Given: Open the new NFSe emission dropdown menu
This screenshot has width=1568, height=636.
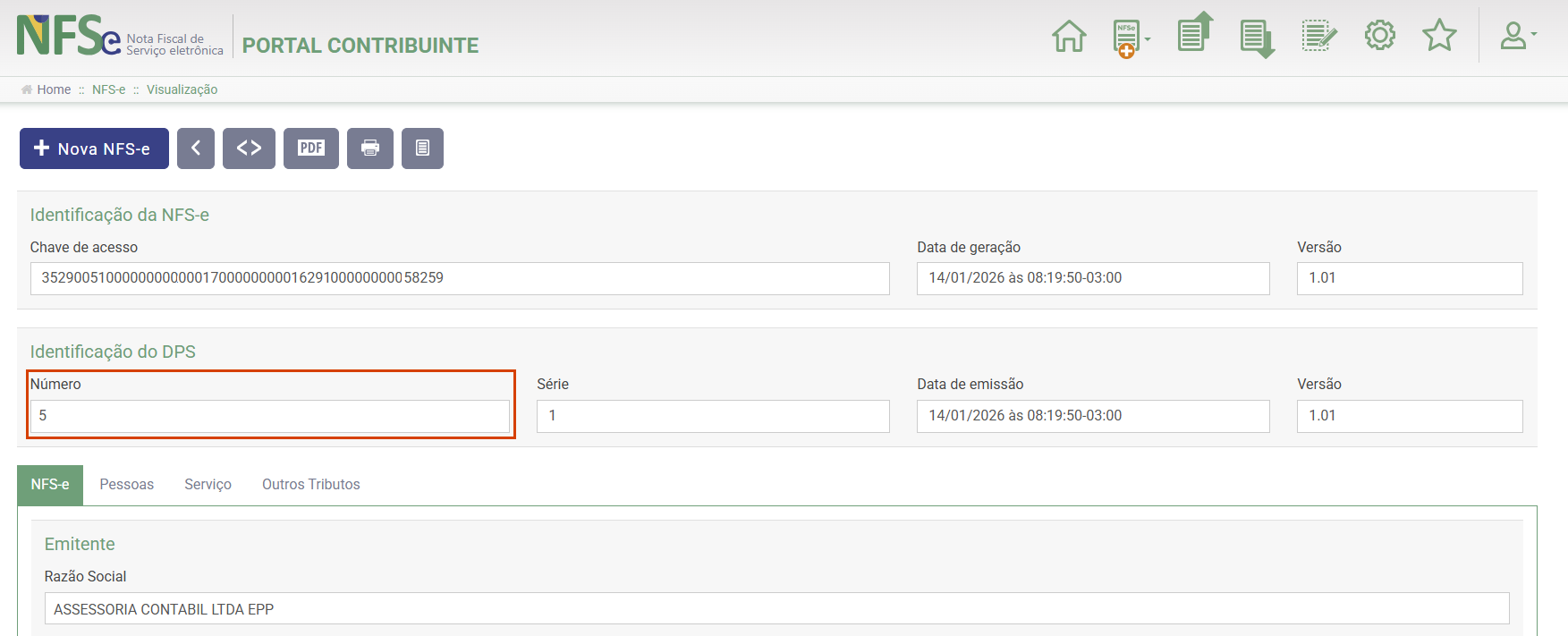Looking at the screenshot, I should tap(1131, 38).
